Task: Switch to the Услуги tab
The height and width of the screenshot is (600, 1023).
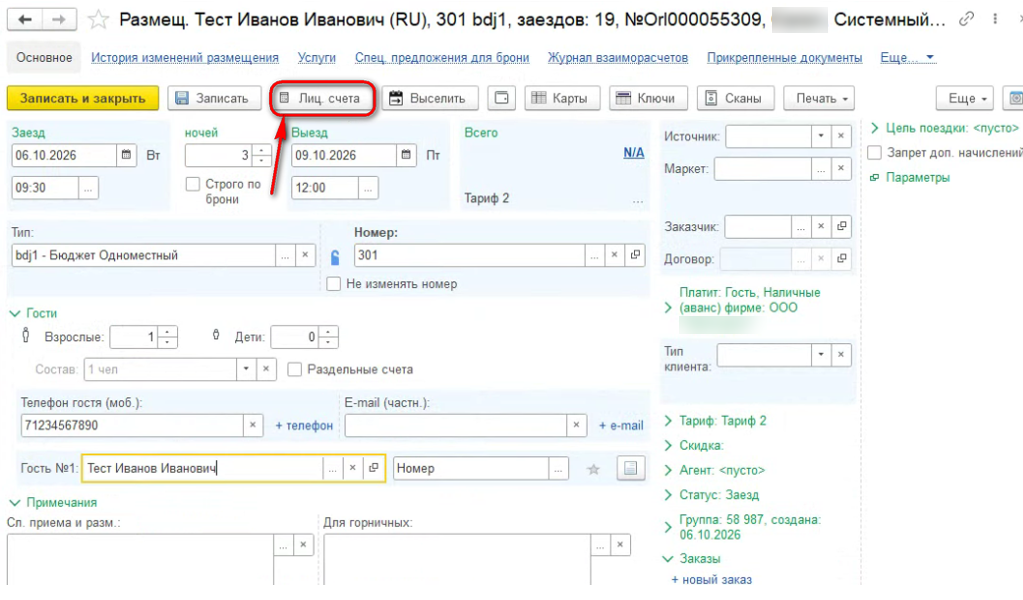Action: pyautogui.click(x=316, y=57)
